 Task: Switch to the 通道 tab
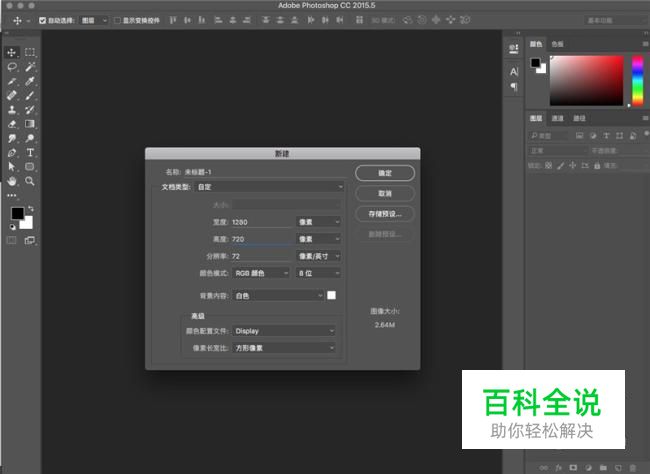click(558, 118)
